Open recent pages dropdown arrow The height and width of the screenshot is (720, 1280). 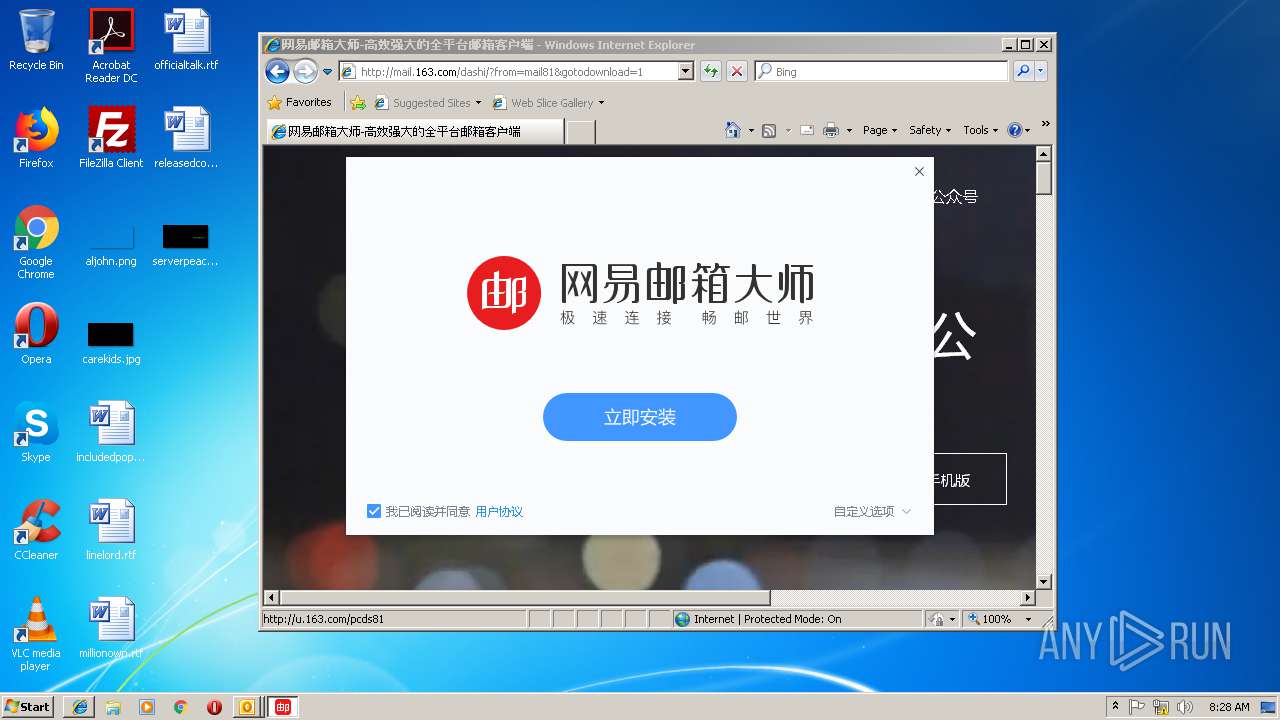pyautogui.click(x=327, y=72)
